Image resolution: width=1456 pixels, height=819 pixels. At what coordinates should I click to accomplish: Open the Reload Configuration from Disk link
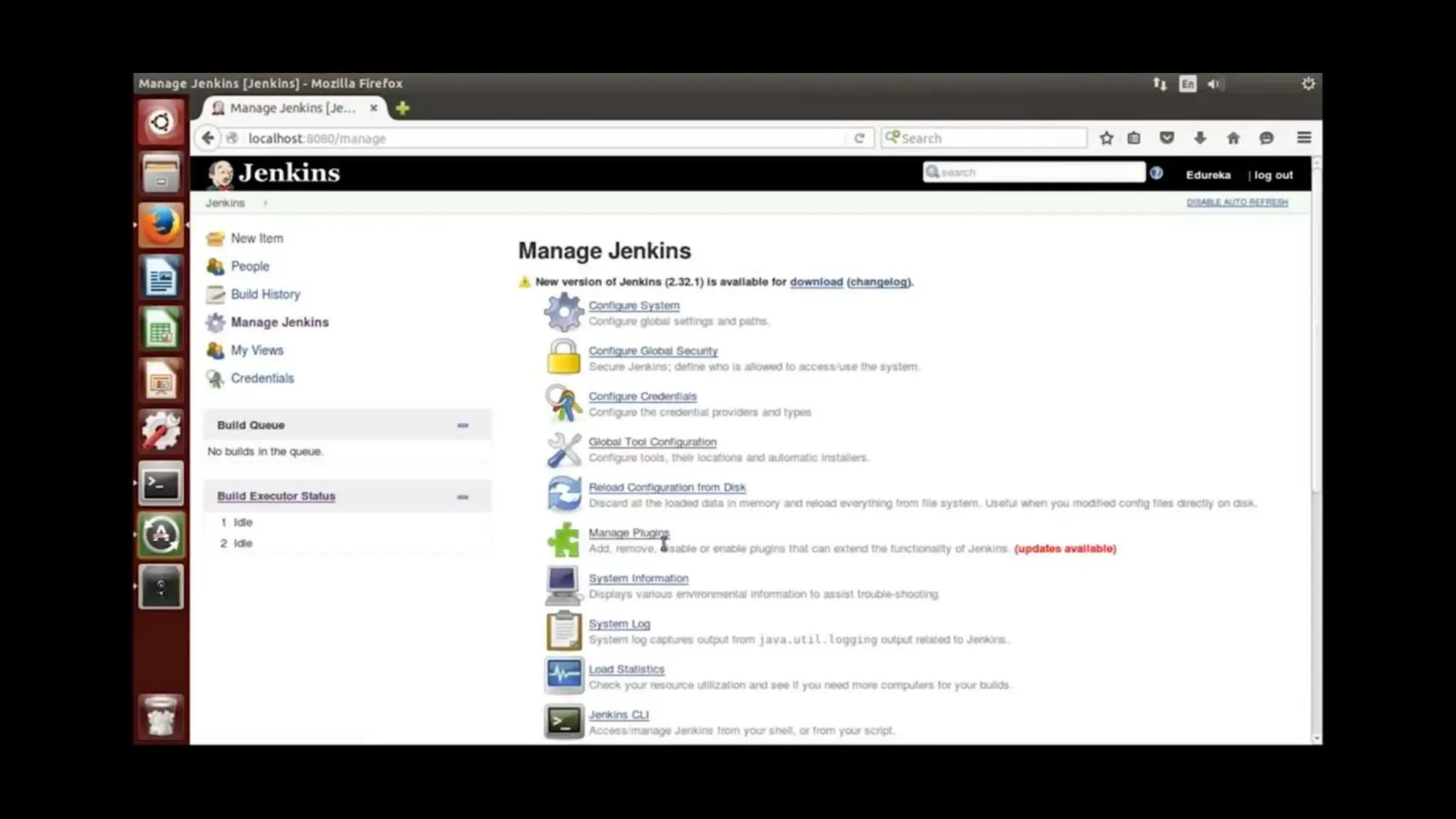click(x=667, y=487)
